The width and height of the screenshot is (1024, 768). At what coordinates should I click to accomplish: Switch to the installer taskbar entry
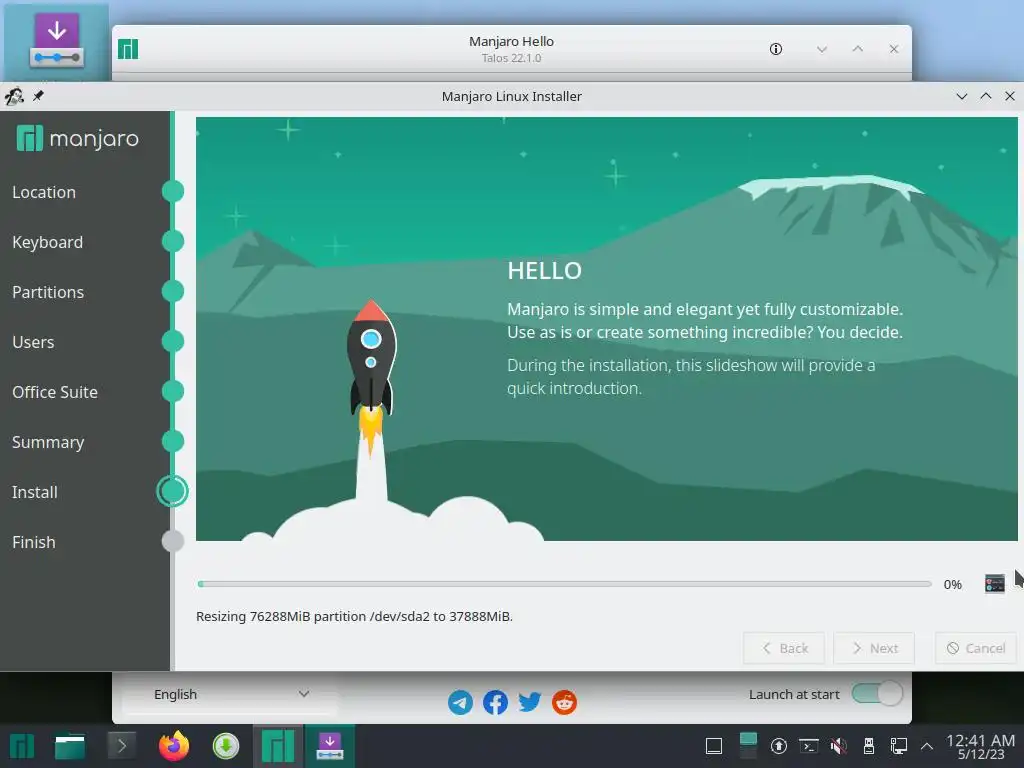point(330,746)
